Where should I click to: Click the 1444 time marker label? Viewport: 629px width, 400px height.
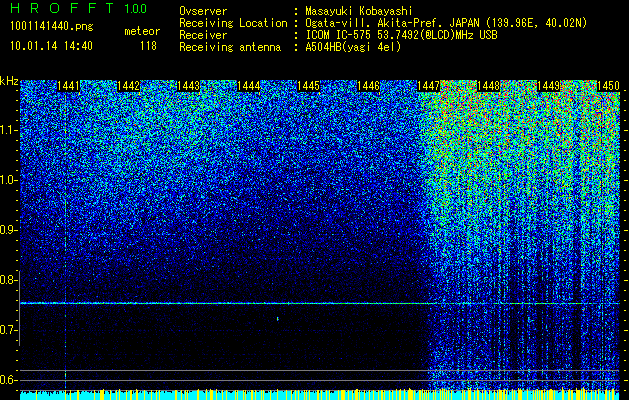pyautogui.click(x=249, y=86)
